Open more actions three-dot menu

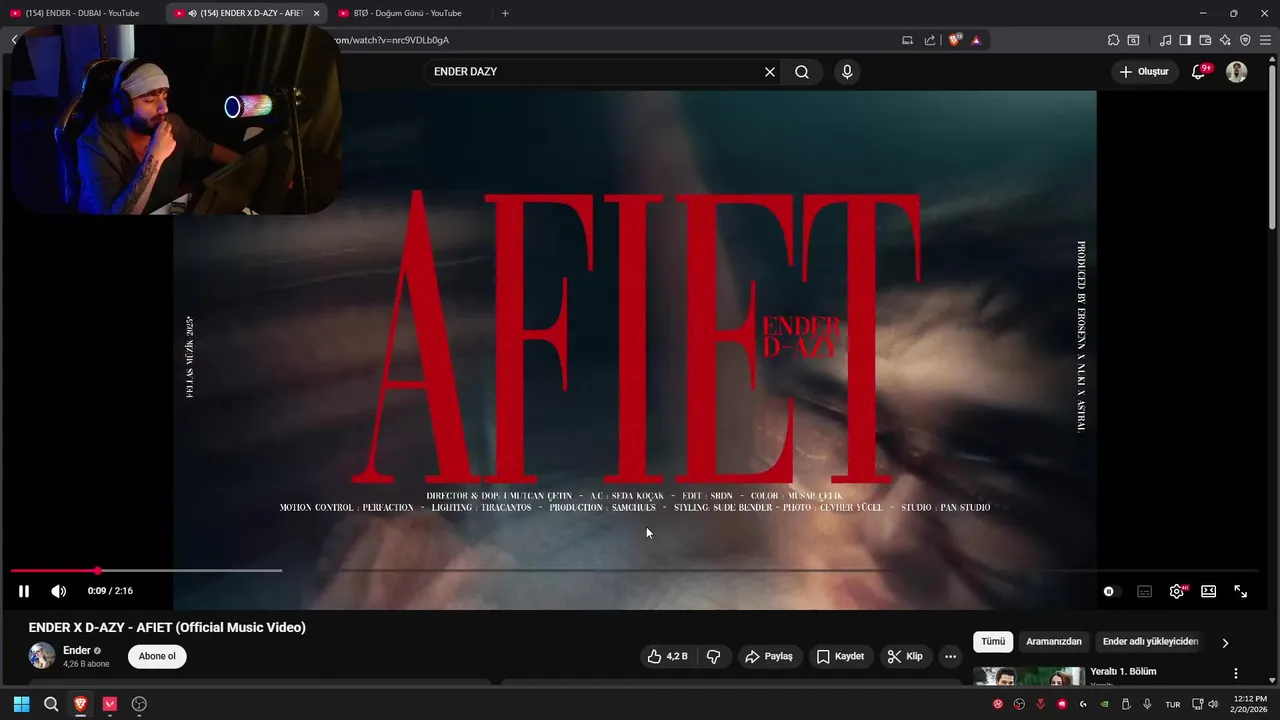click(x=950, y=656)
